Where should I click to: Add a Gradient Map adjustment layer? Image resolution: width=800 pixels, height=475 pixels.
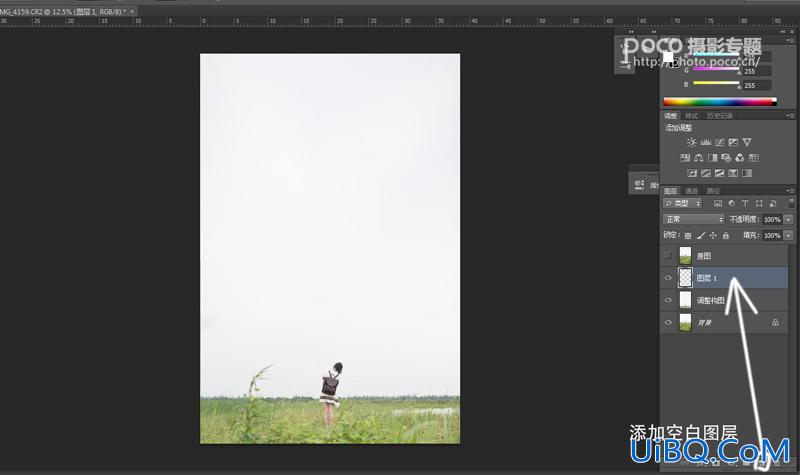tap(747, 173)
